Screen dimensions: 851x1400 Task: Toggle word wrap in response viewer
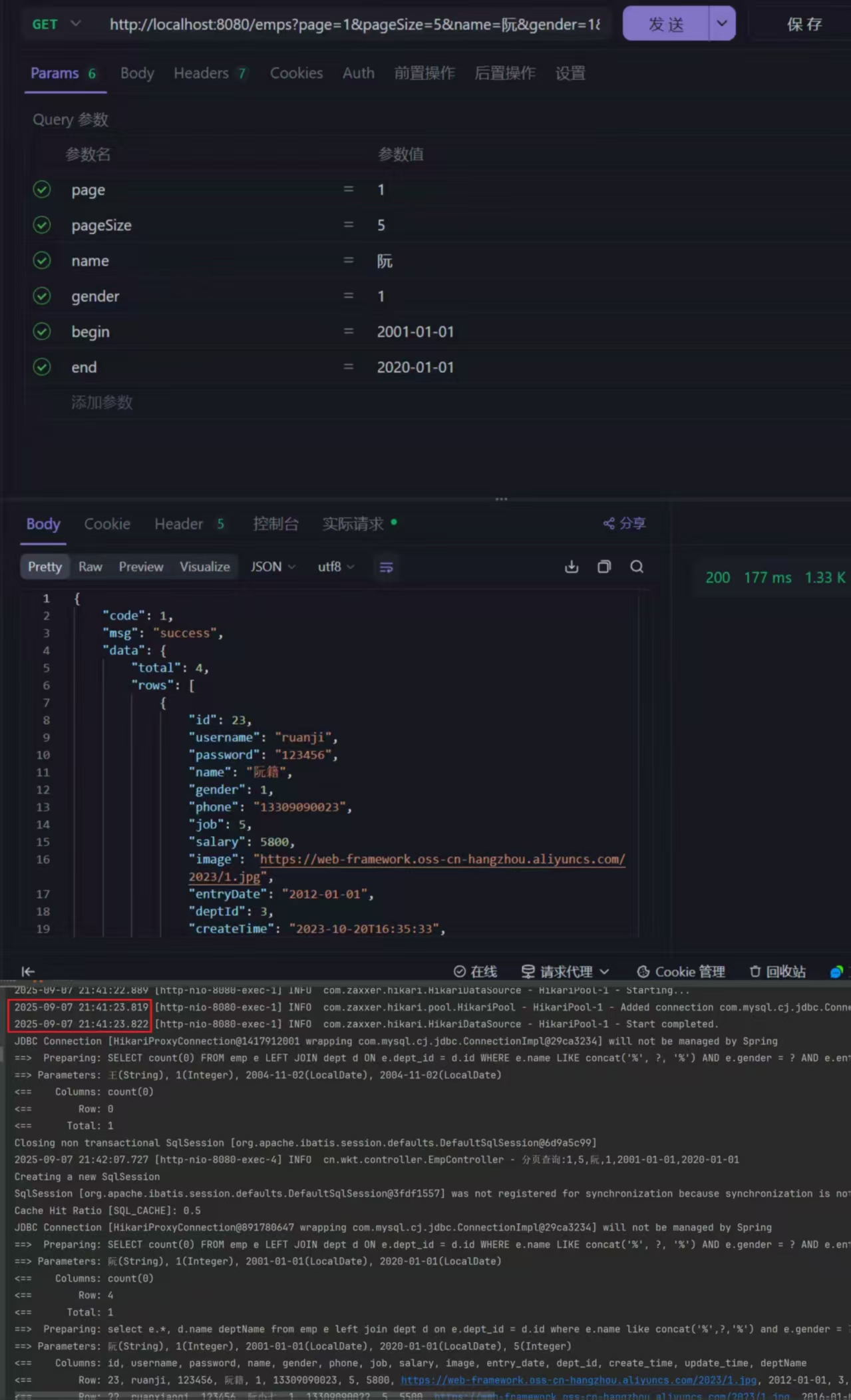[x=386, y=567]
